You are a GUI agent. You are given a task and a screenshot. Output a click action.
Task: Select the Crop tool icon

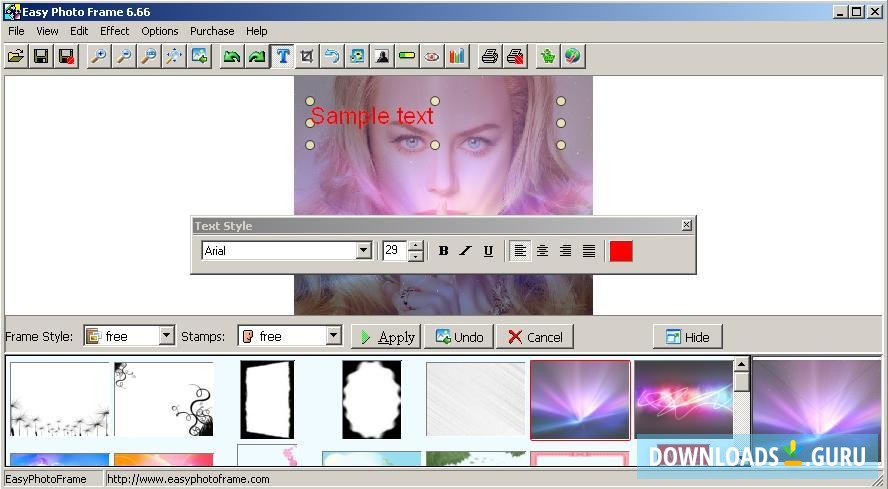[307, 56]
